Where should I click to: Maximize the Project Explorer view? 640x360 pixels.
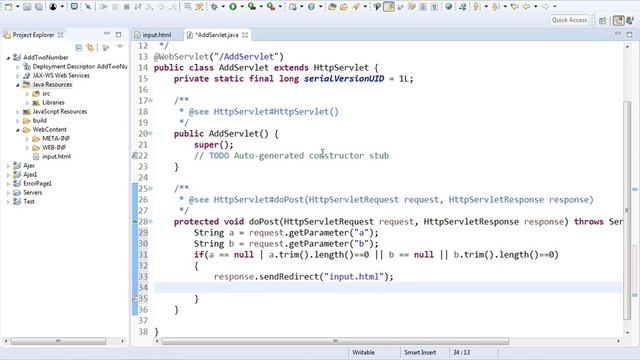(118, 34)
